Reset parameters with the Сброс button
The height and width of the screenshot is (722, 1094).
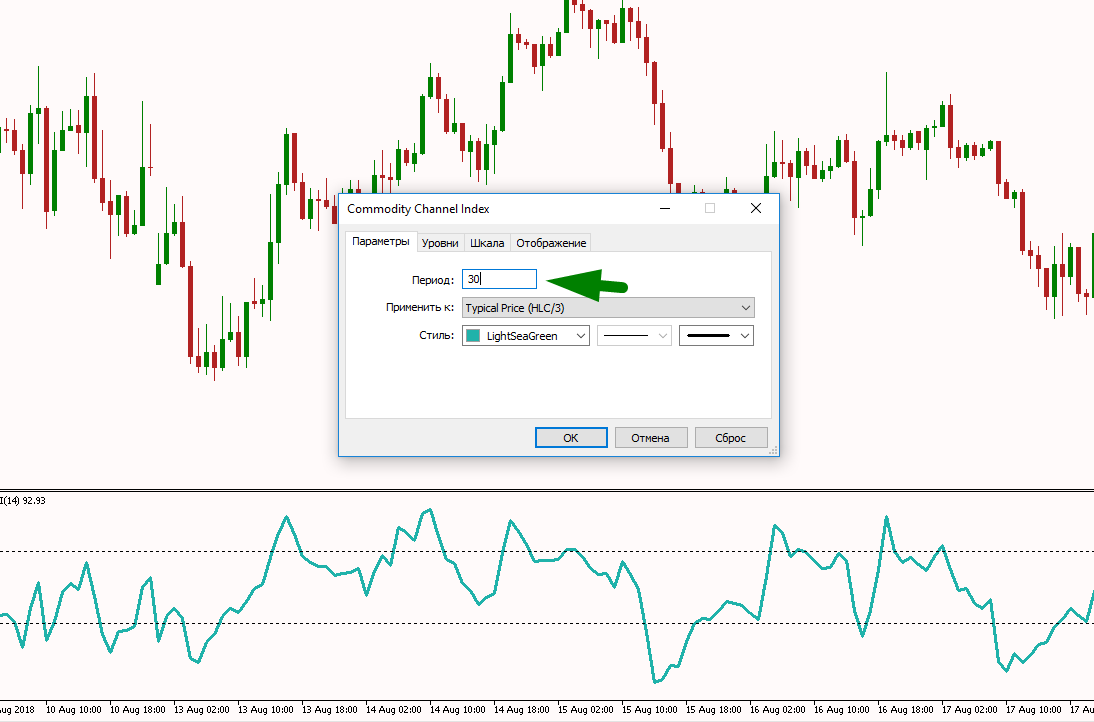point(731,438)
